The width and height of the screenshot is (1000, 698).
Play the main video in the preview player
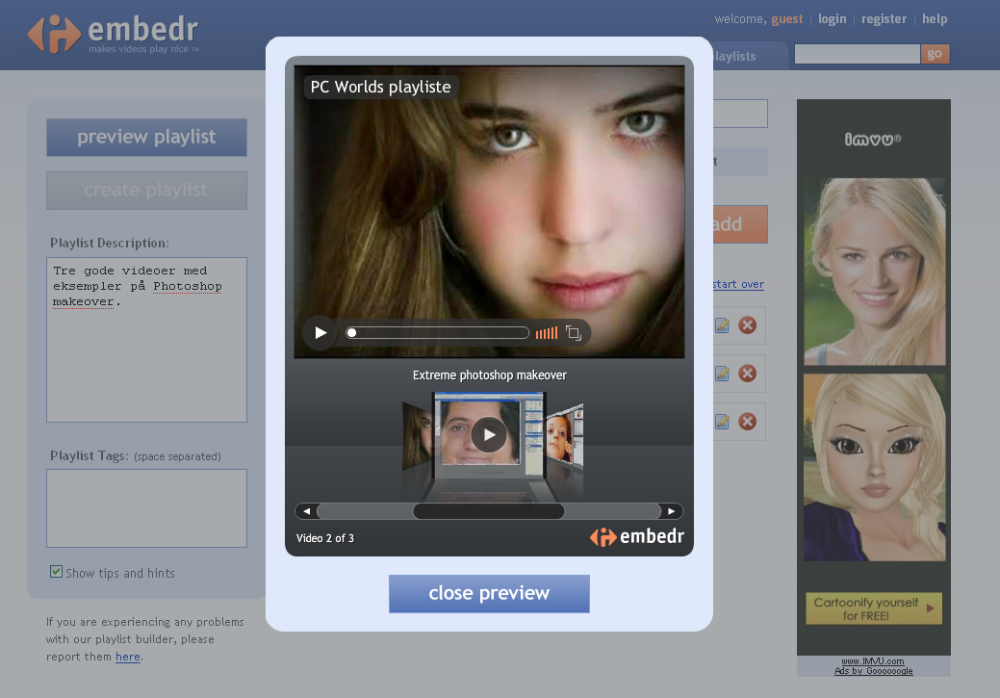pyautogui.click(x=320, y=333)
